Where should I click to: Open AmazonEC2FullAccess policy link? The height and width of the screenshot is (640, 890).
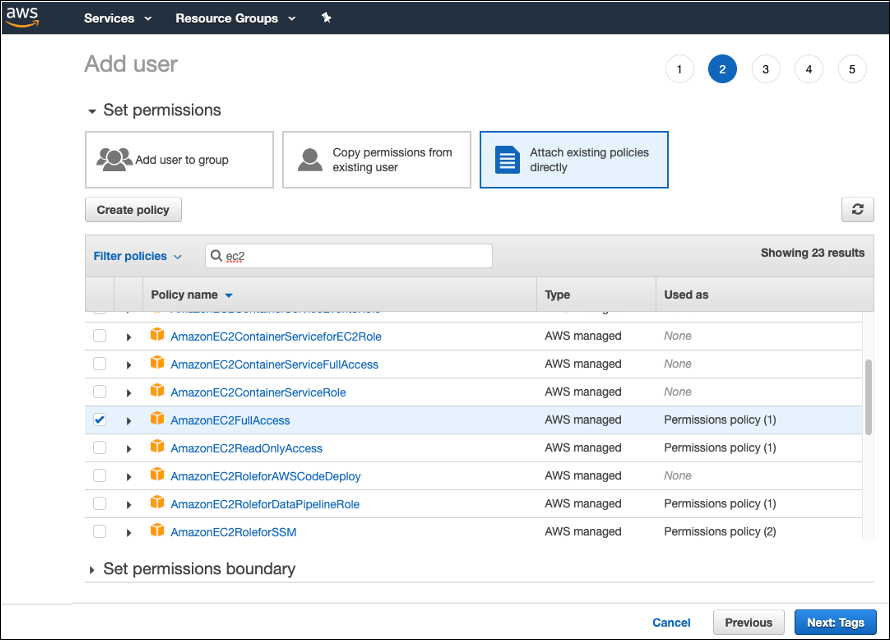point(230,420)
